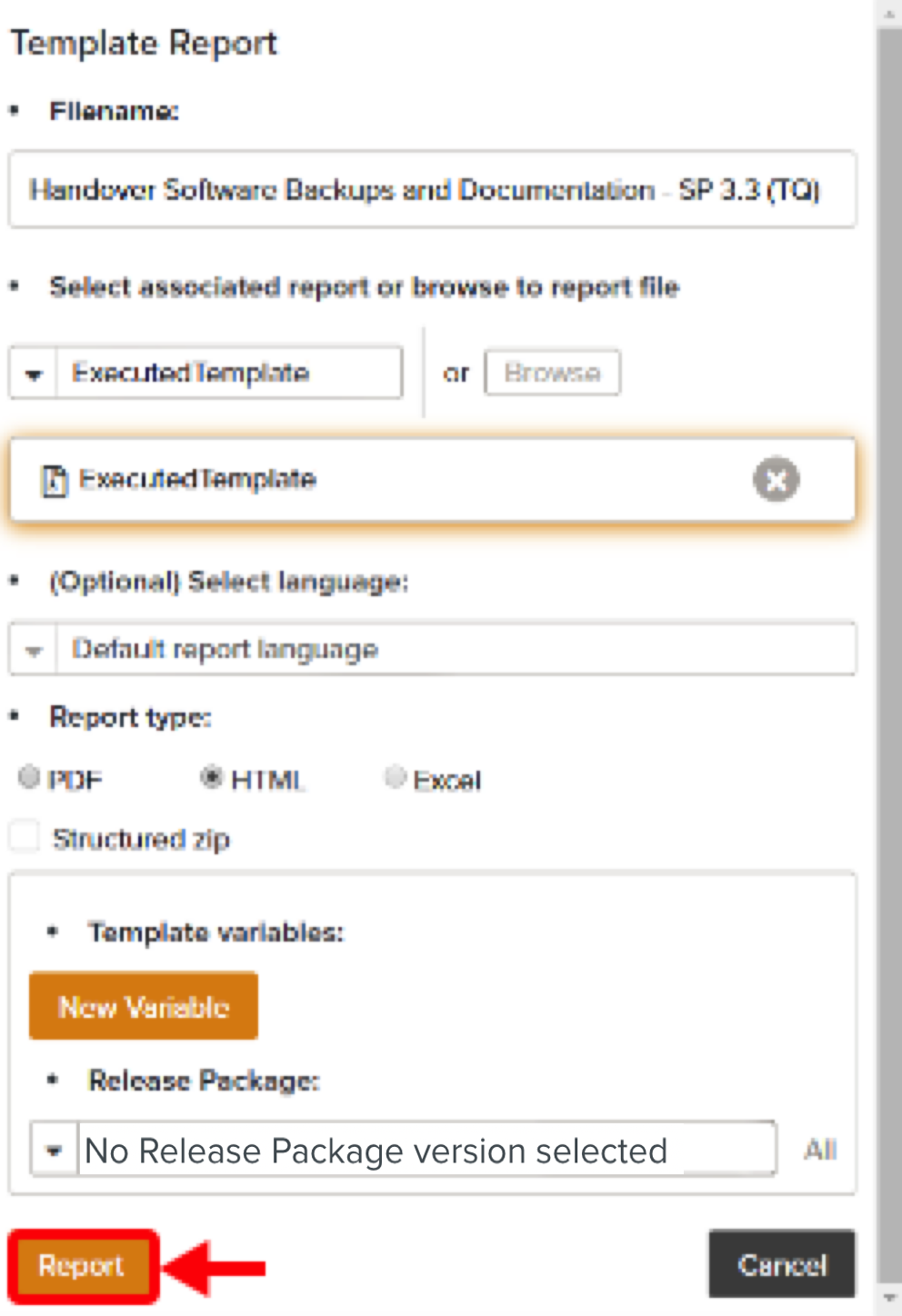Image resolution: width=902 pixels, height=1316 pixels.
Task: Click the scrollbar down arrow
Action: 888,1303
